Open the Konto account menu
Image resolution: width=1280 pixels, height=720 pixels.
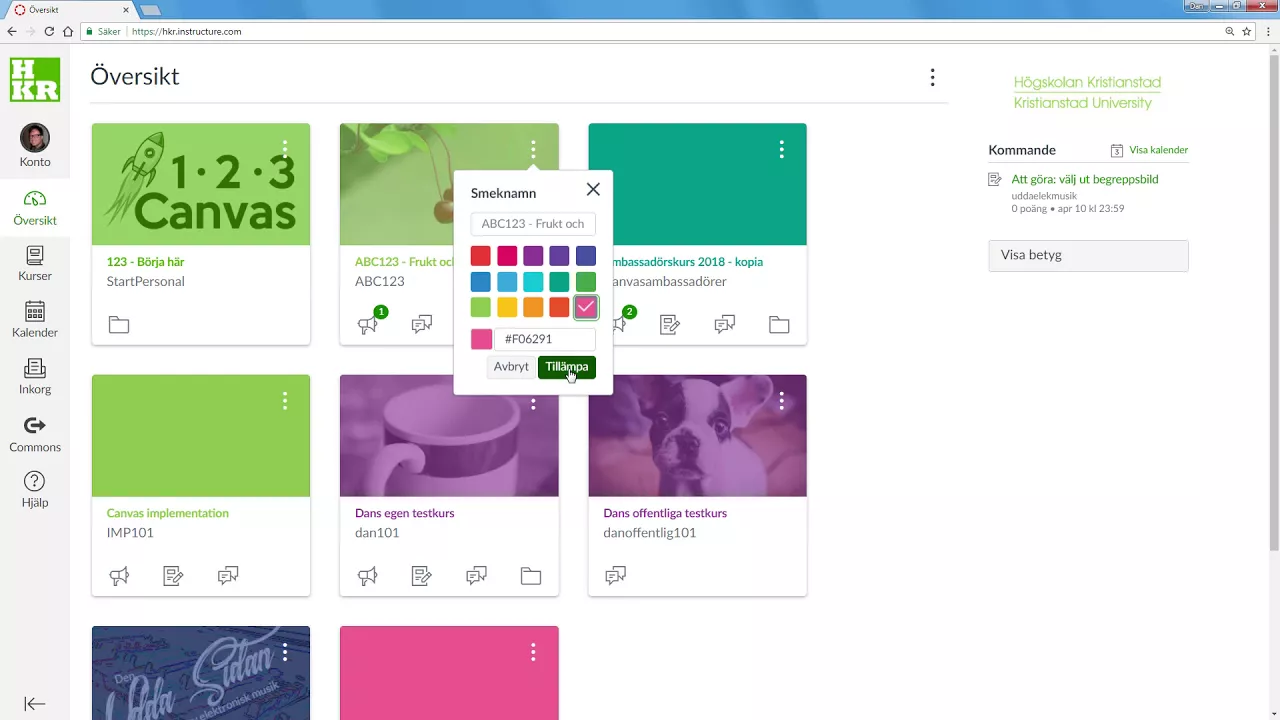point(35,146)
